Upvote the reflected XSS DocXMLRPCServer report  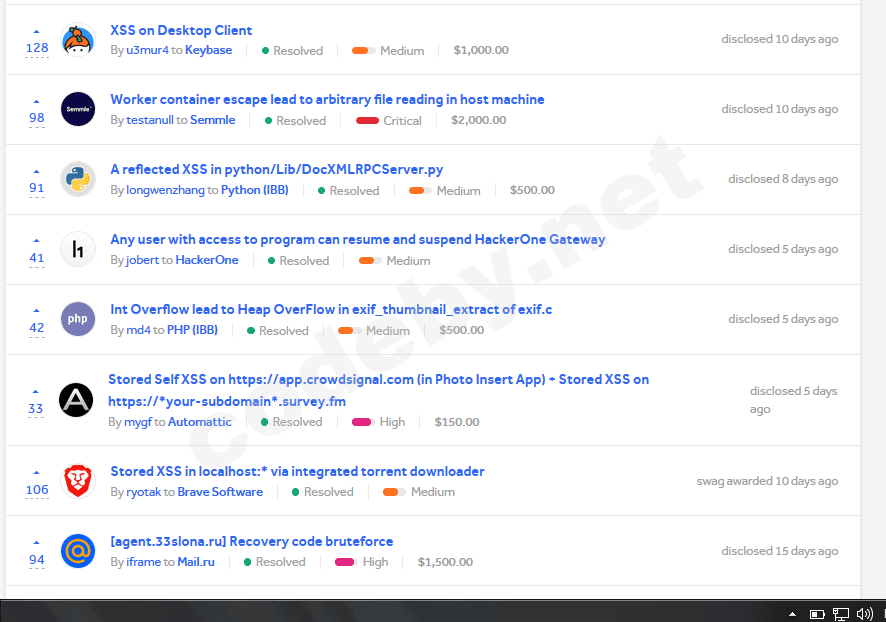[37, 171]
